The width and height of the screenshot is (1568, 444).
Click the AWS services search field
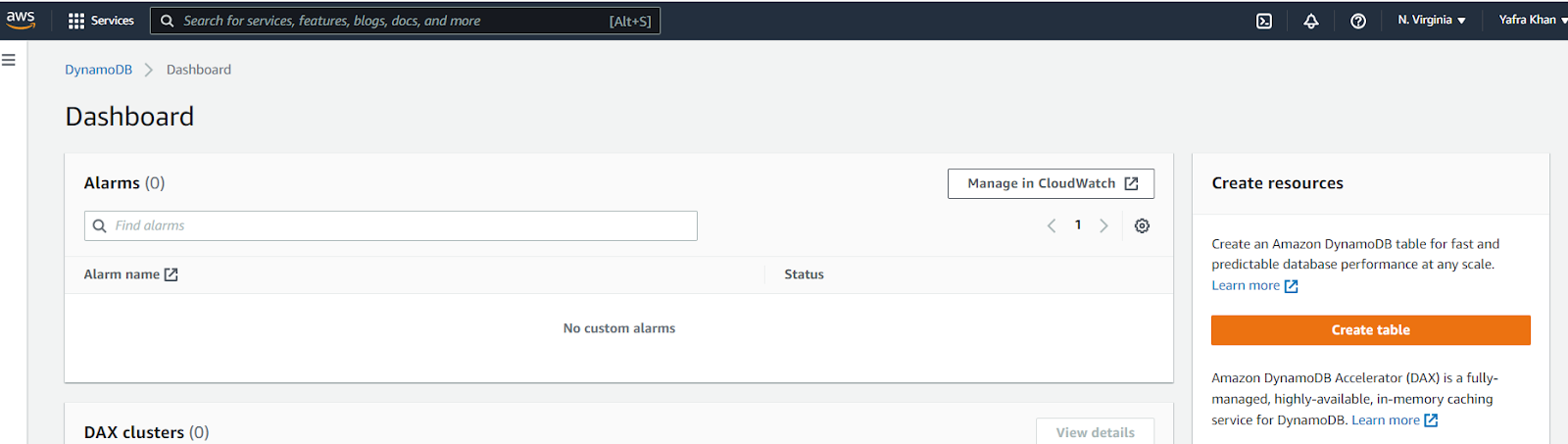(405, 21)
